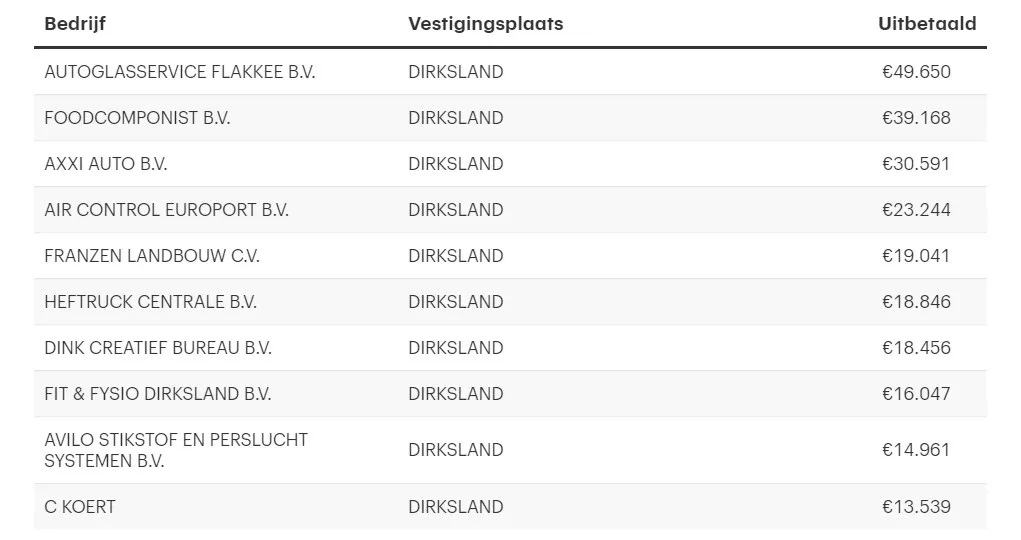This screenshot has height=540, width=1021.
Task: Click DIRKSLAND in the C KOERT row
Action: coord(456,507)
